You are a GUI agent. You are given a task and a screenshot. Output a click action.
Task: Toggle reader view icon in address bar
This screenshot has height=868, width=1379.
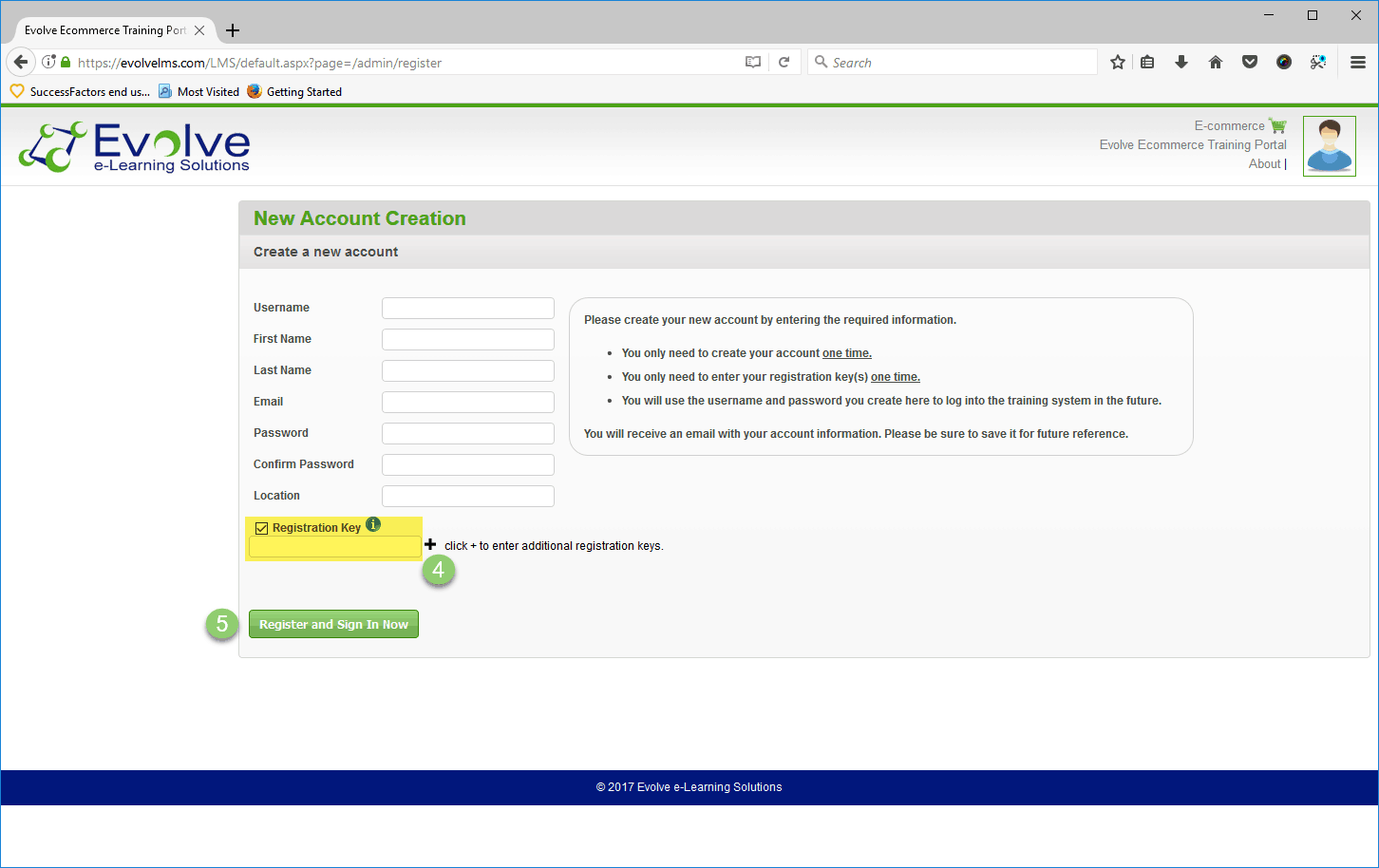[753, 63]
